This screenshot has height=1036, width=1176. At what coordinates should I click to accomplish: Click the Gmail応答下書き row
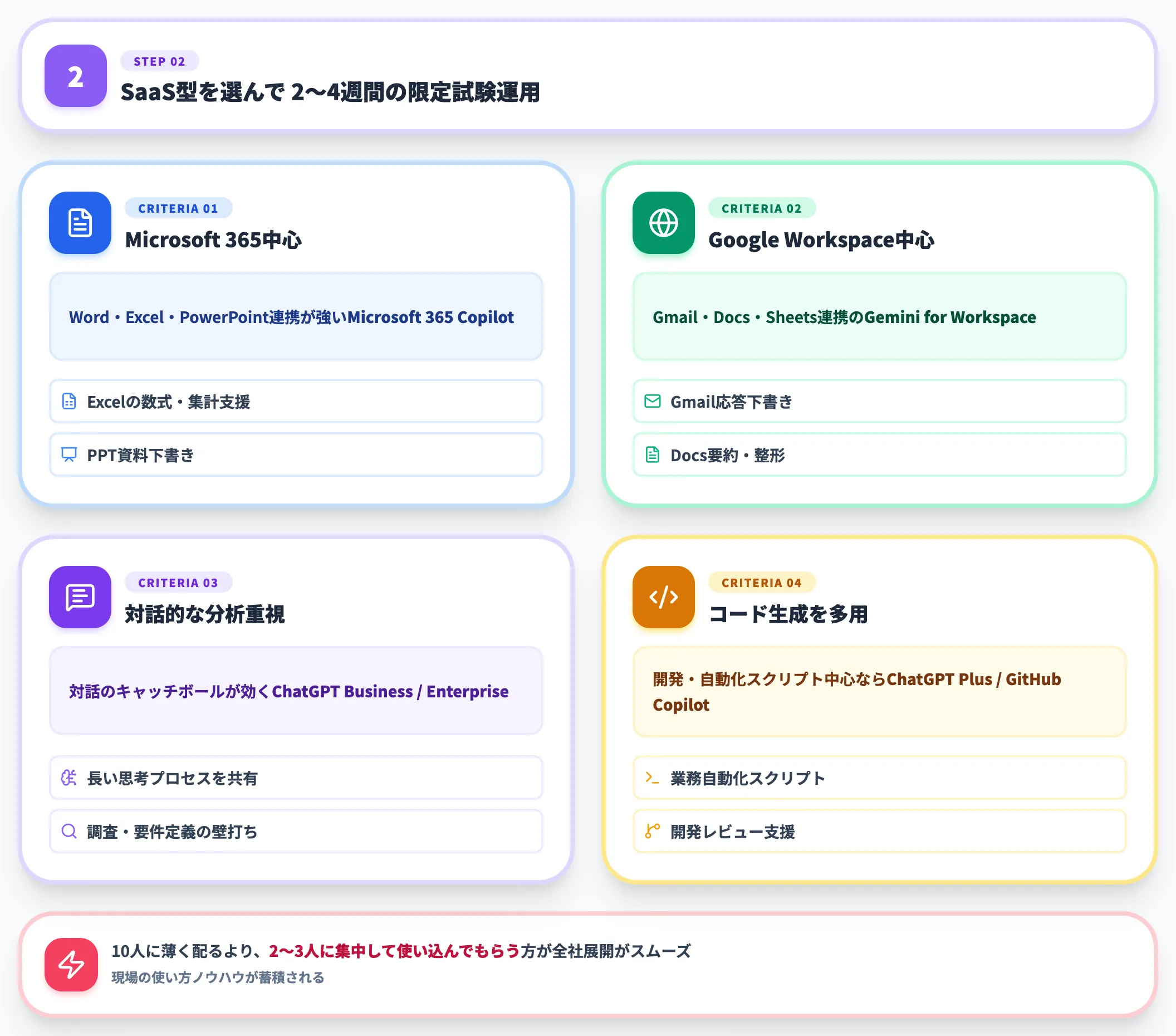880,401
